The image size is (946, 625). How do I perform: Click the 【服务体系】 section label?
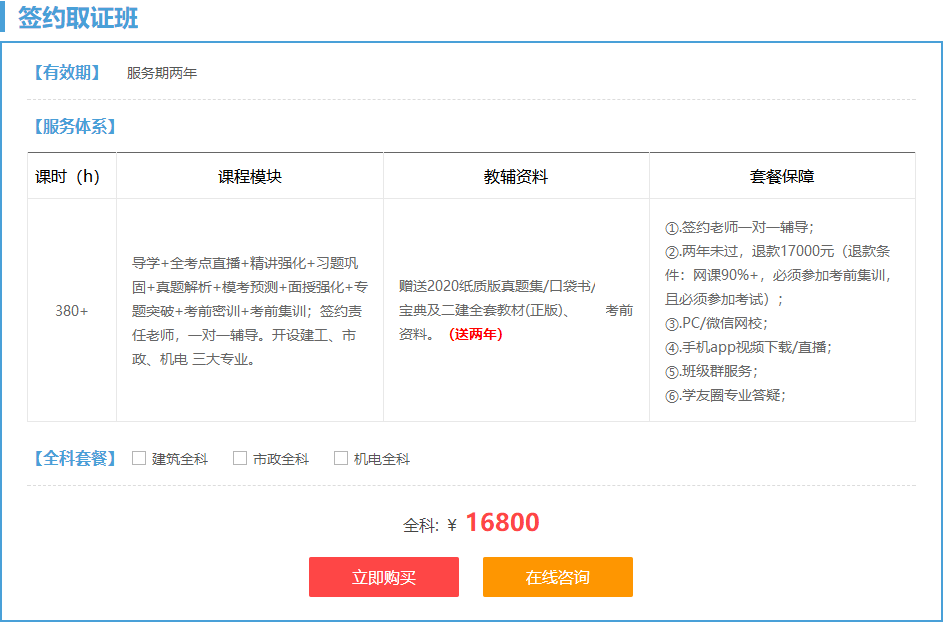[x=75, y=127]
